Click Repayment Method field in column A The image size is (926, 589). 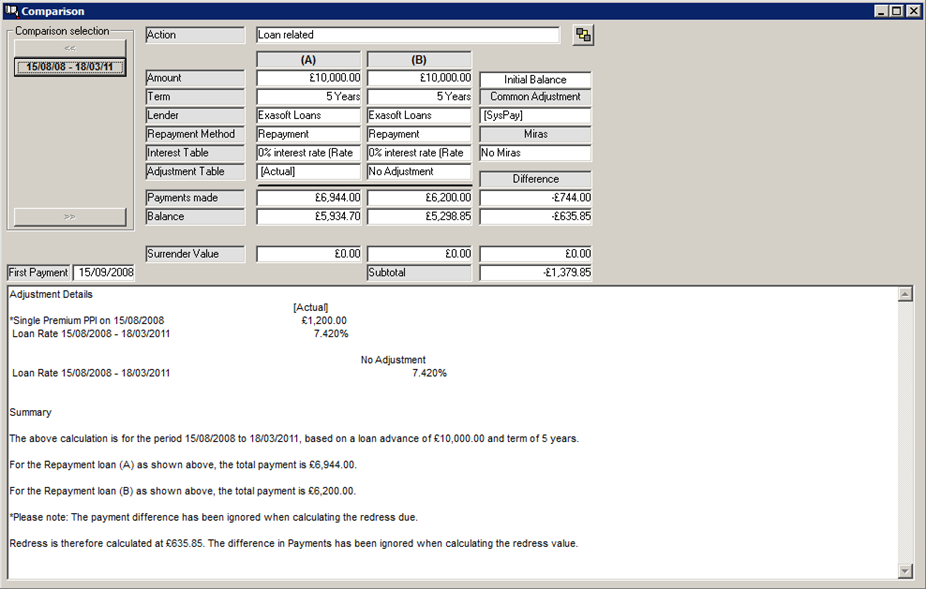(x=308, y=134)
